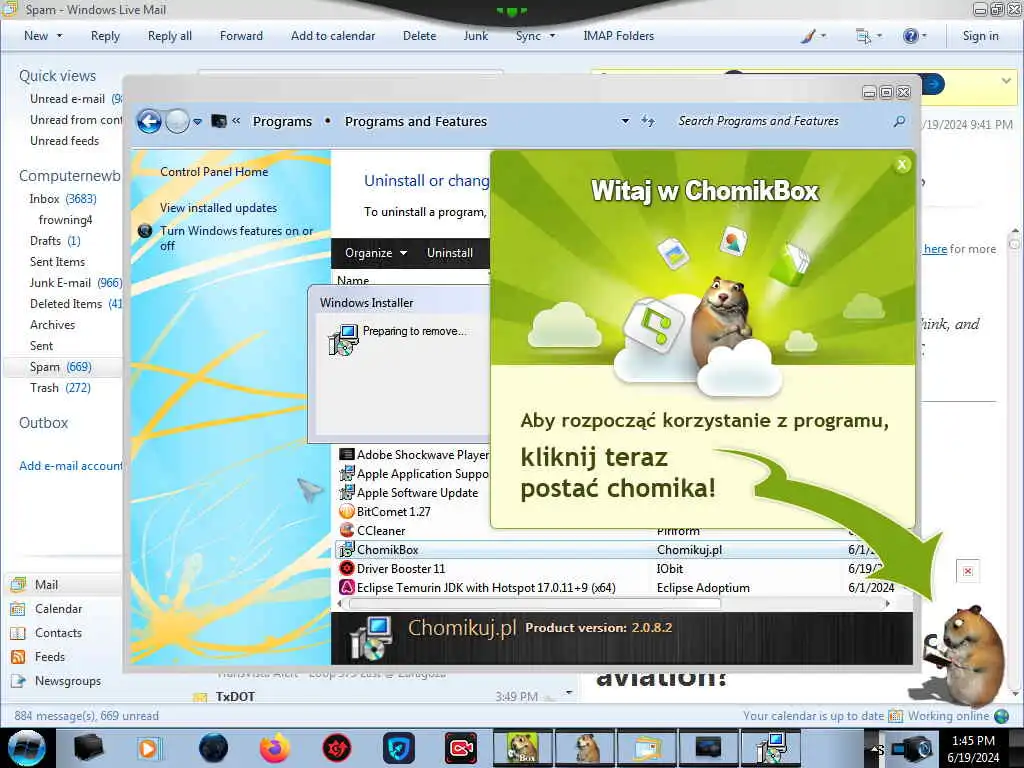This screenshot has width=1024, height=768.
Task: Click the Windows Start button
Action: (x=27, y=748)
